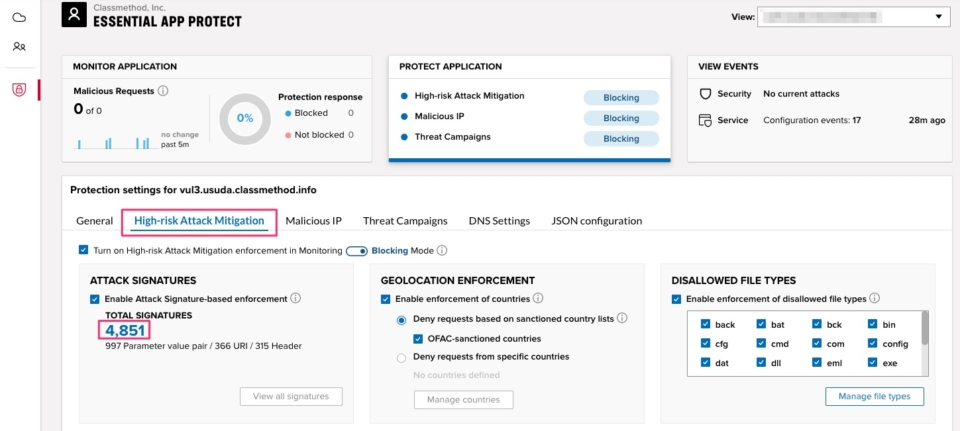Click Configuration events: 17 text
The image size is (960, 431).
[x=812, y=121]
